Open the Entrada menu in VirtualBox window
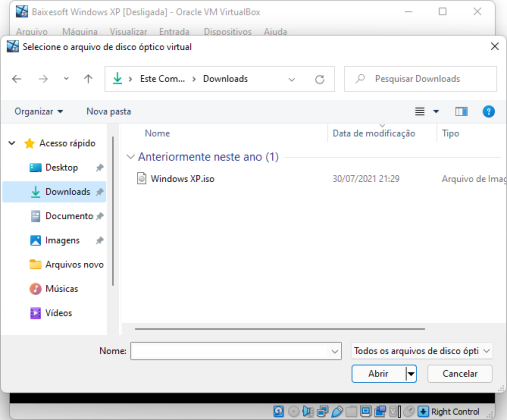 tap(174, 32)
